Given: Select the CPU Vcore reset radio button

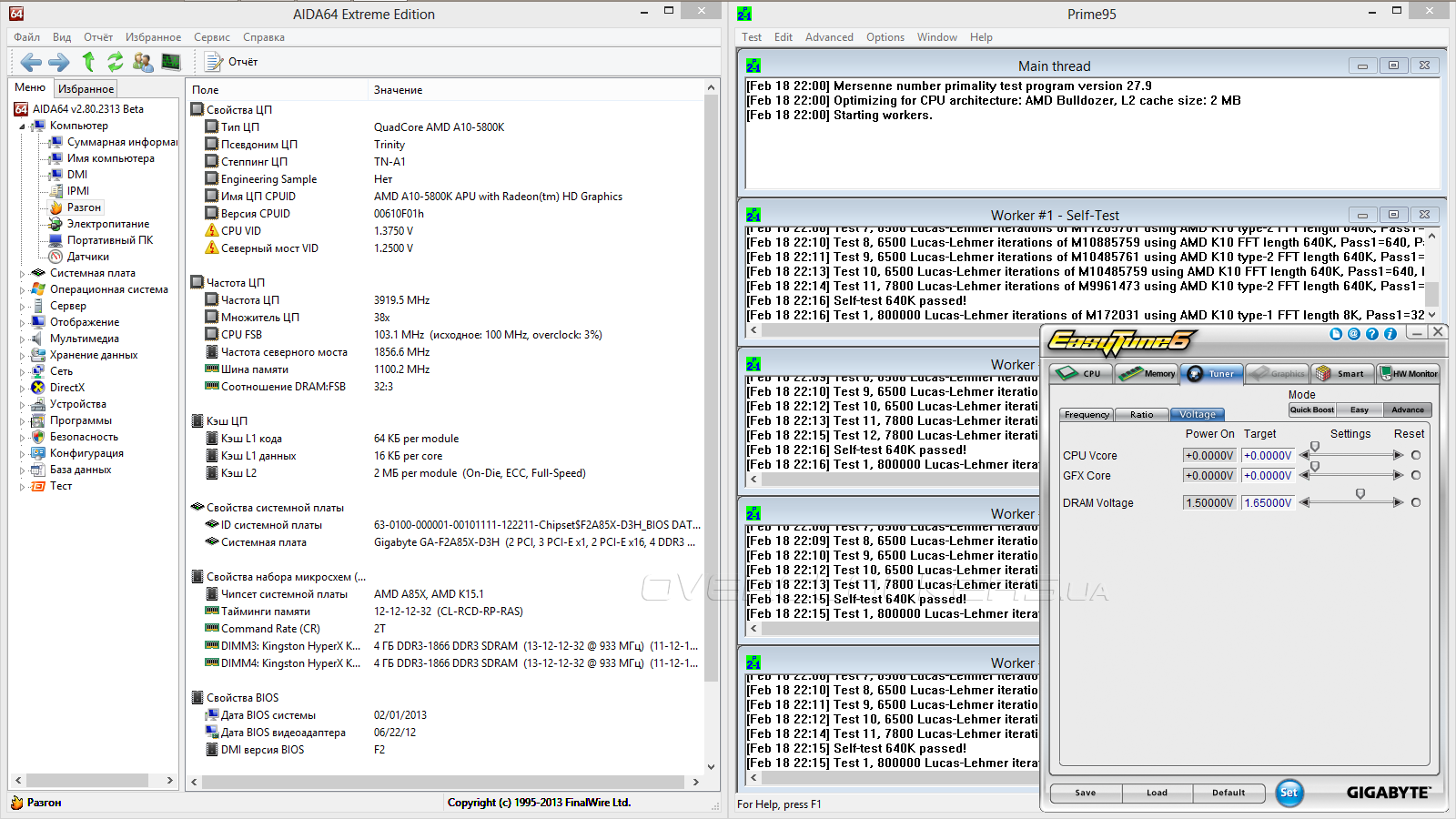Looking at the screenshot, I should (x=1416, y=455).
